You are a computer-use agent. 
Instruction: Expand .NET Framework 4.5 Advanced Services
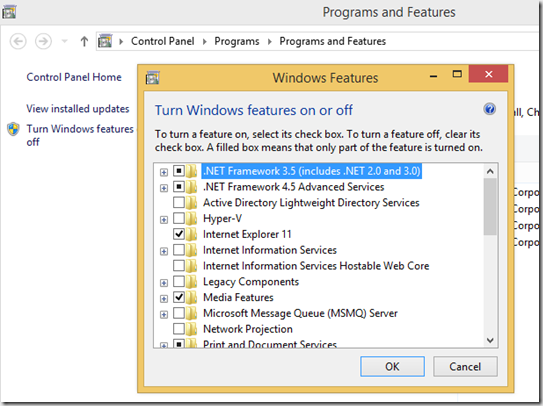[x=164, y=188]
